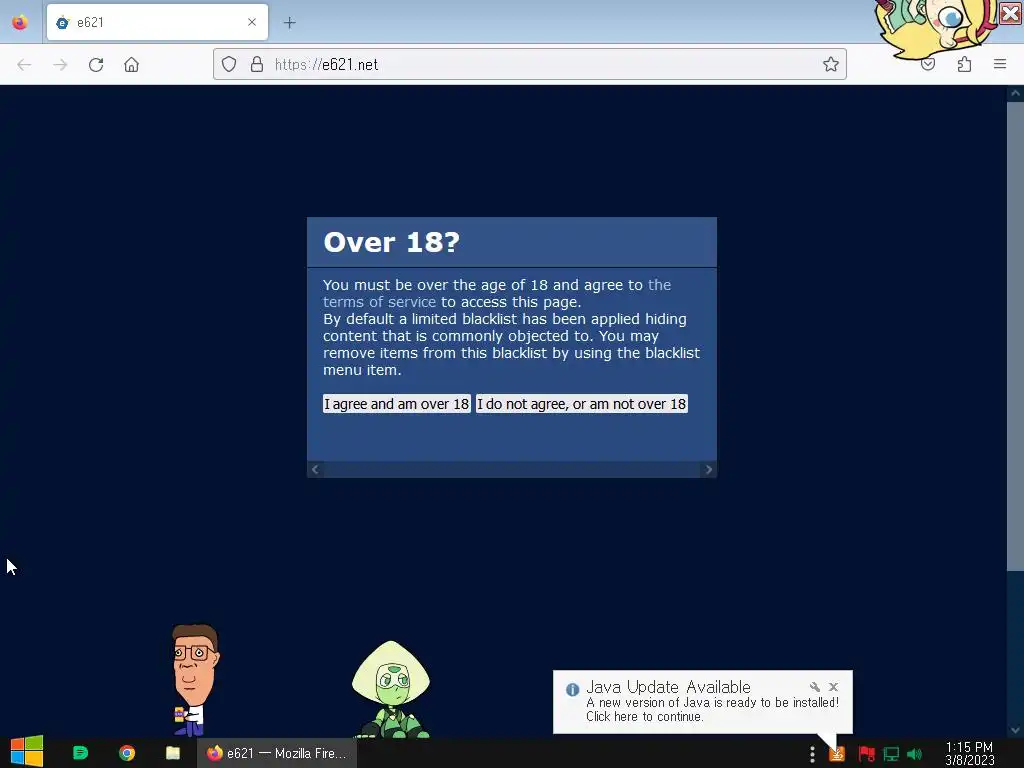The image size is (1024, 768).
Task: Reload the e621 page
Action: [x=96, y=65]
